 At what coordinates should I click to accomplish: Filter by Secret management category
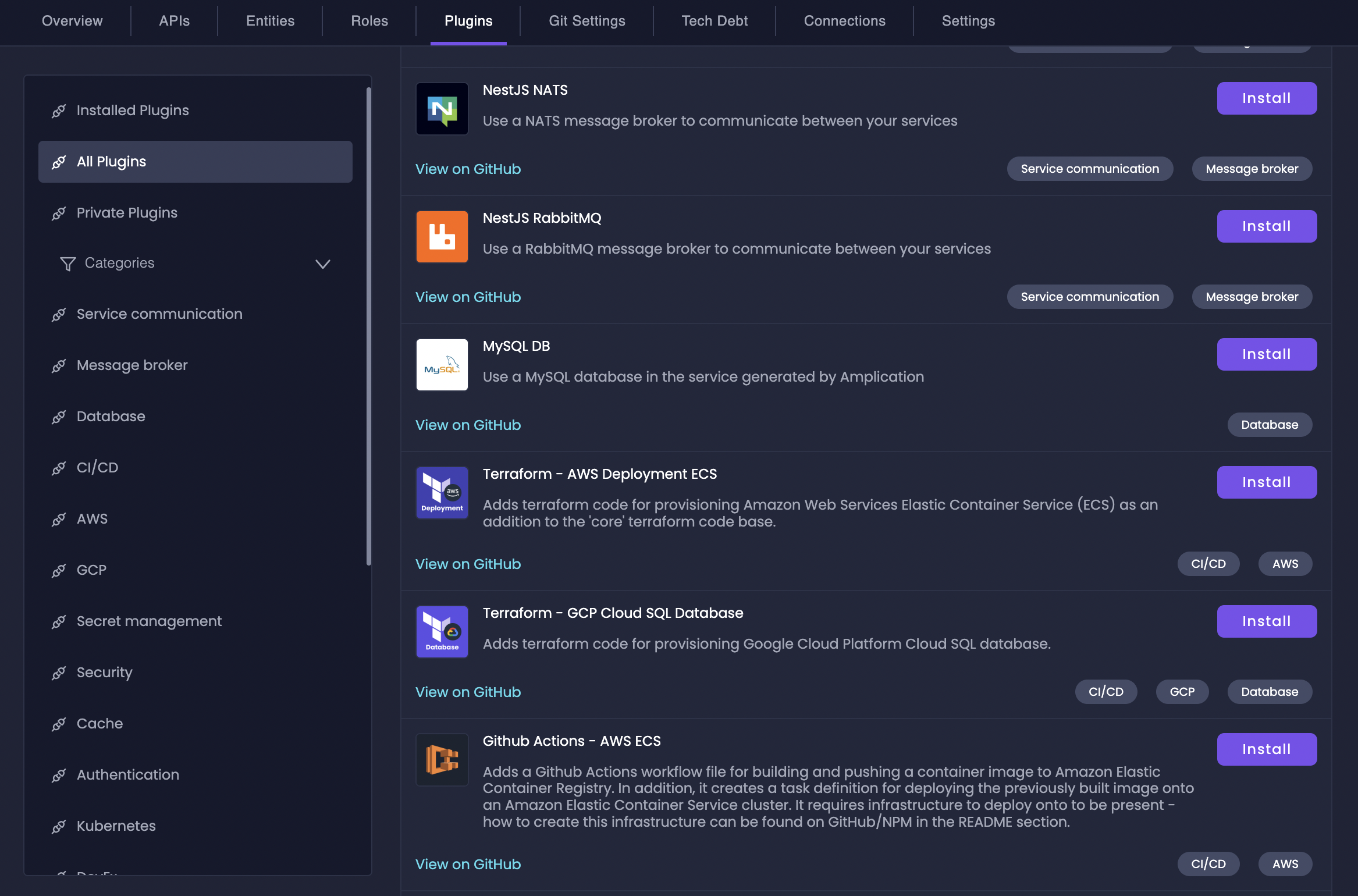point(149,621)
